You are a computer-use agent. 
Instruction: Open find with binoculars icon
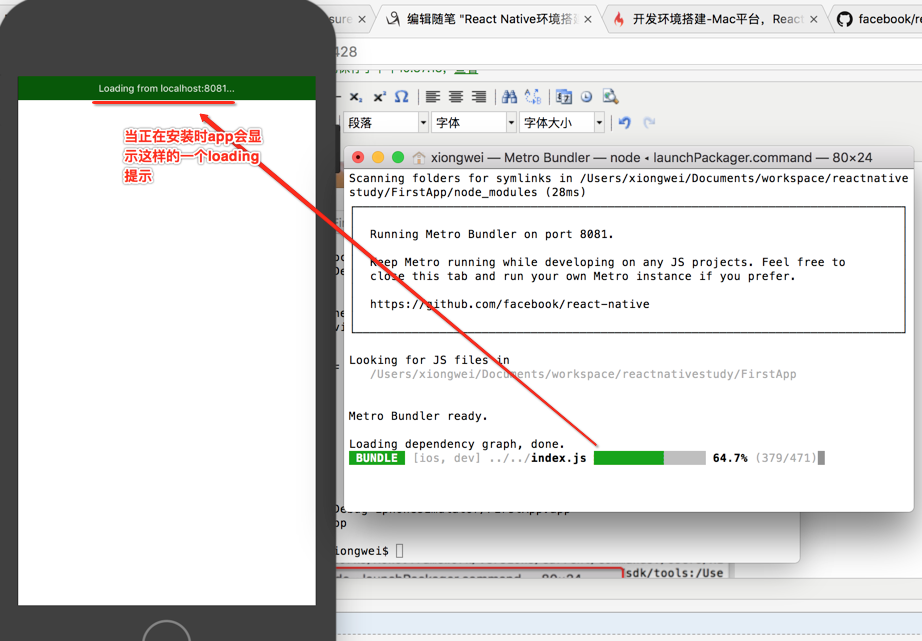point(510,97)
